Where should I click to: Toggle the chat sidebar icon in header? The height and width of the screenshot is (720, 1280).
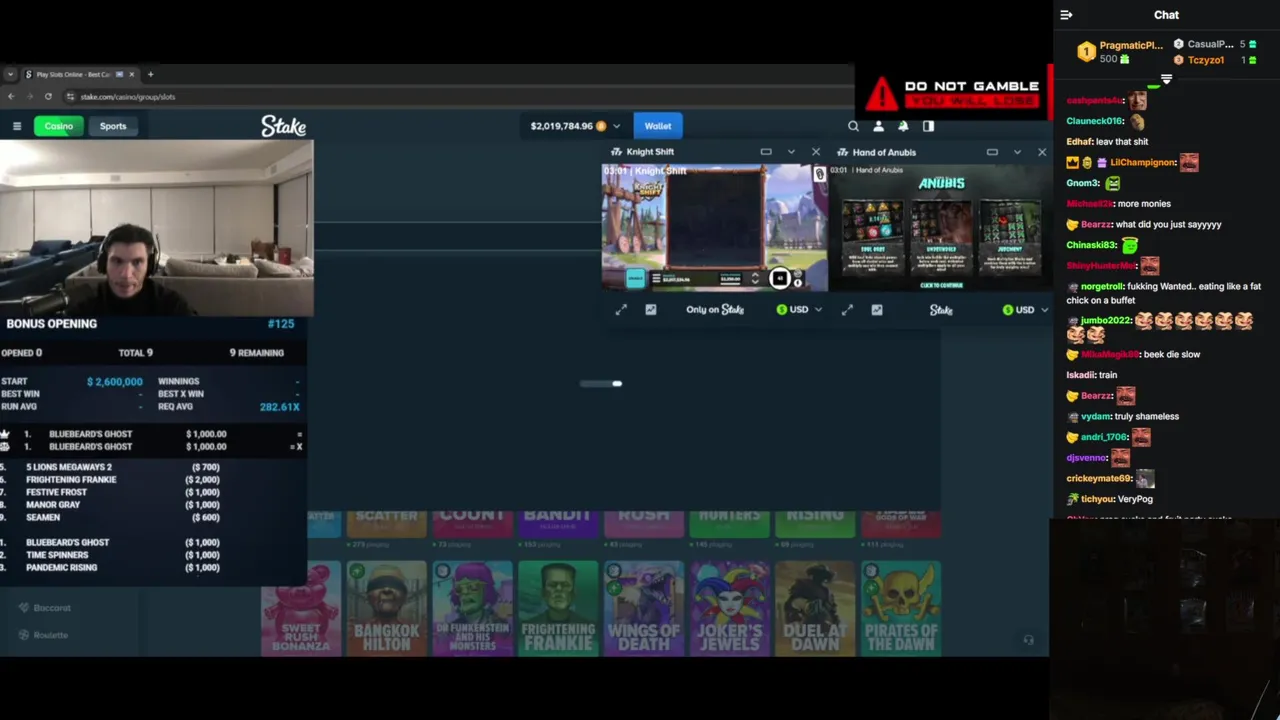[928, 126]
